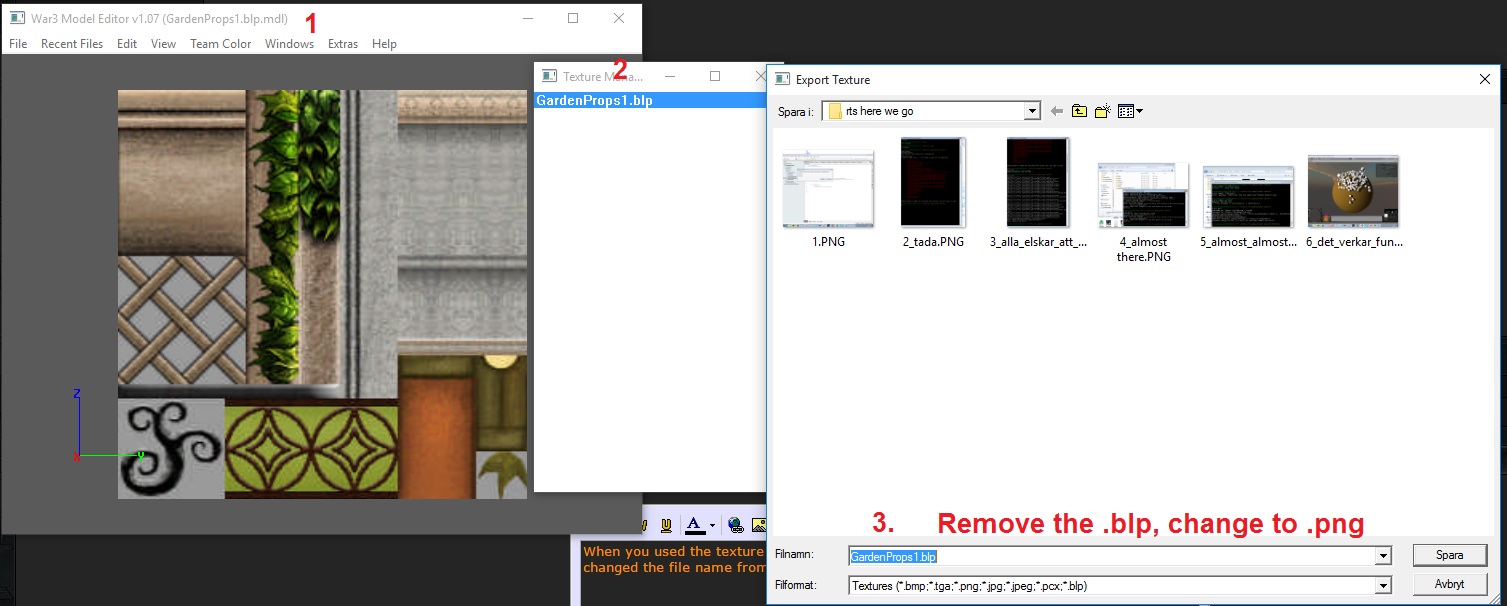The height and width of the screenshot is (606, 1507).
Task: Open the font color dropdown arrow
Action: coord(712,525)
